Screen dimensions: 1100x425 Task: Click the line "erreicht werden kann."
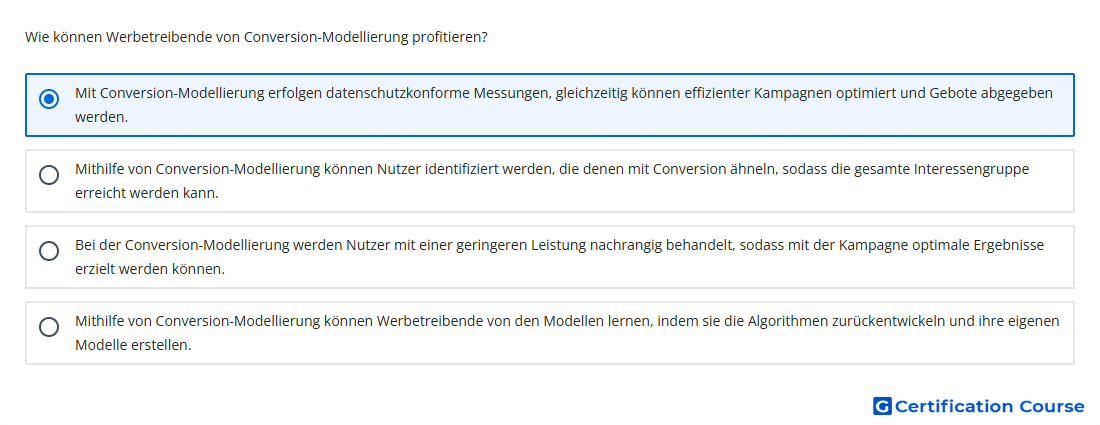tap(147, 193)
